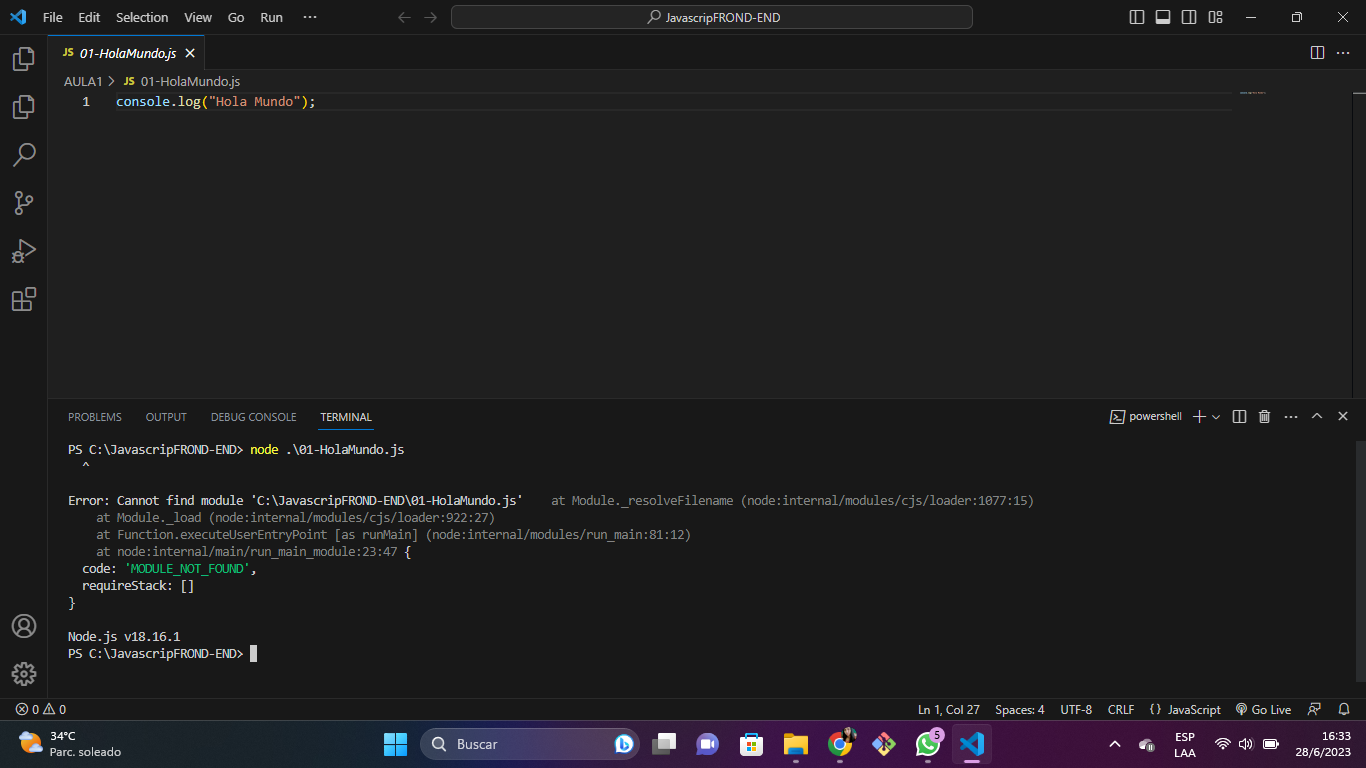The image size is (1366, 768).
Task: Open the Source Control view
Action: [x=23, y=203]
